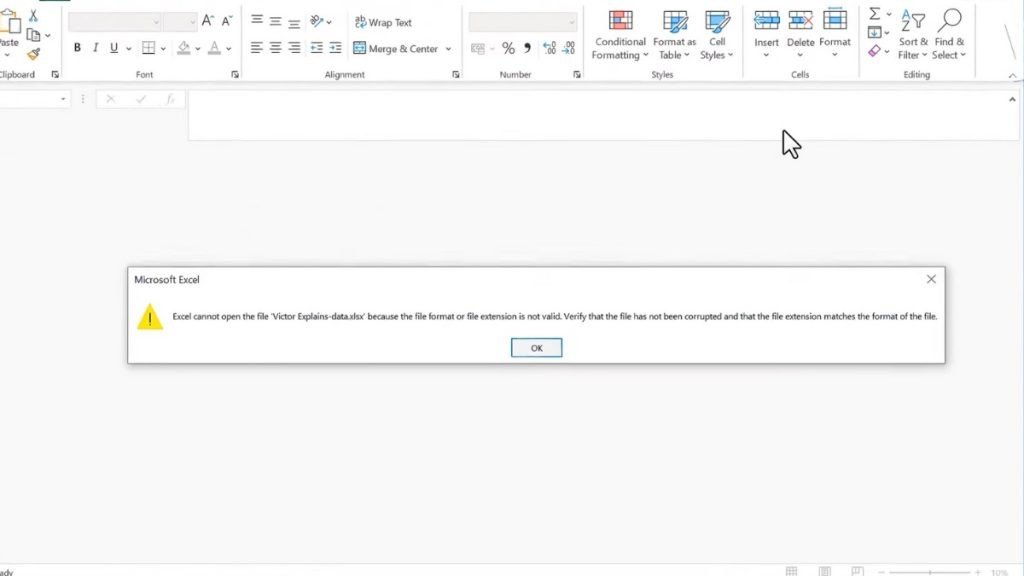Click OK to dismiss the error dialog
The image size is (1024, 576).
(x=536, y=347)
